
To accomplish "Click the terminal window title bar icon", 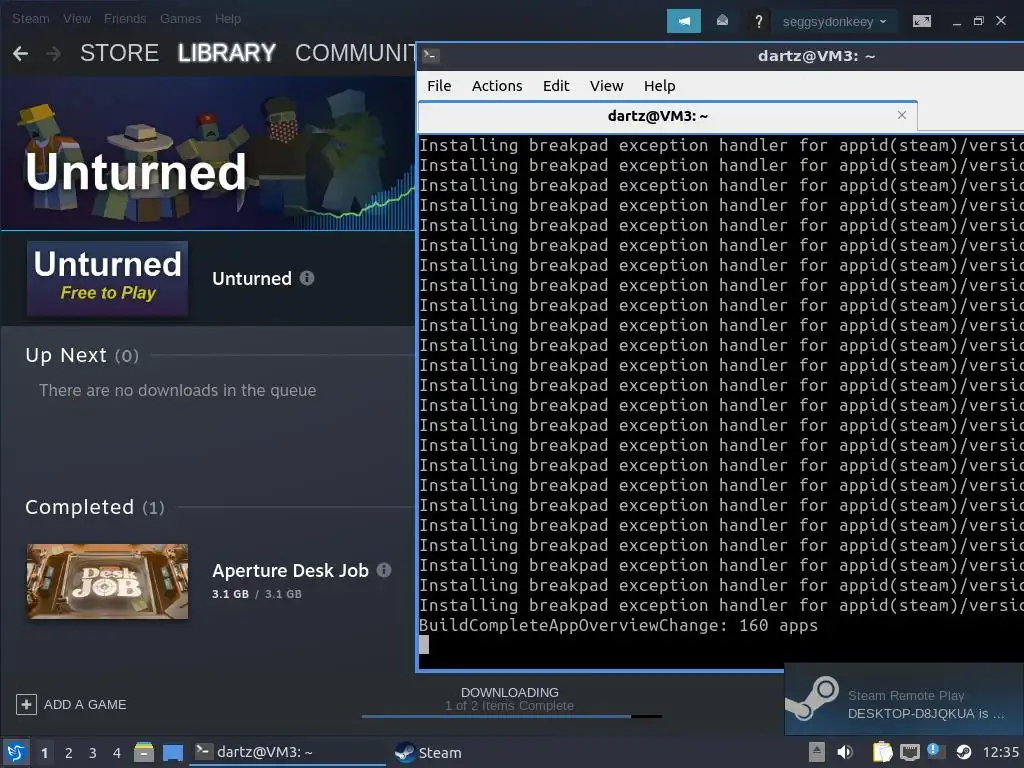I will pyautogui.click(x=430, y=56).
